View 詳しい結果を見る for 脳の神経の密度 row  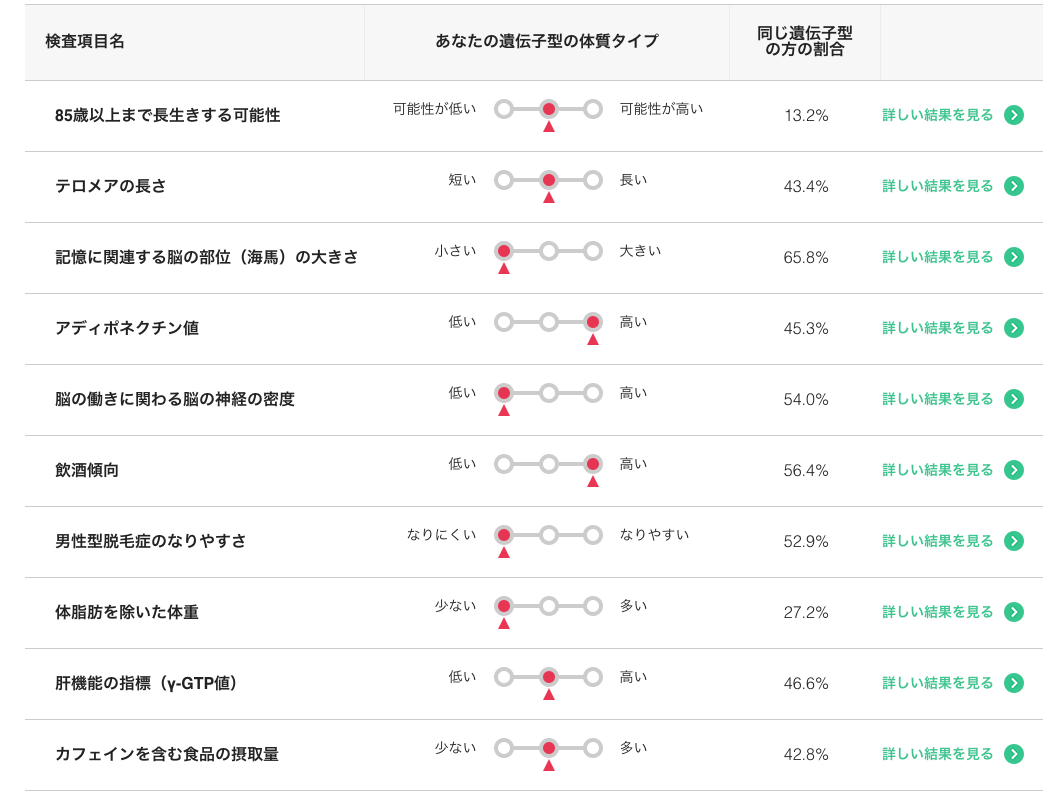(x=937, y=399)
